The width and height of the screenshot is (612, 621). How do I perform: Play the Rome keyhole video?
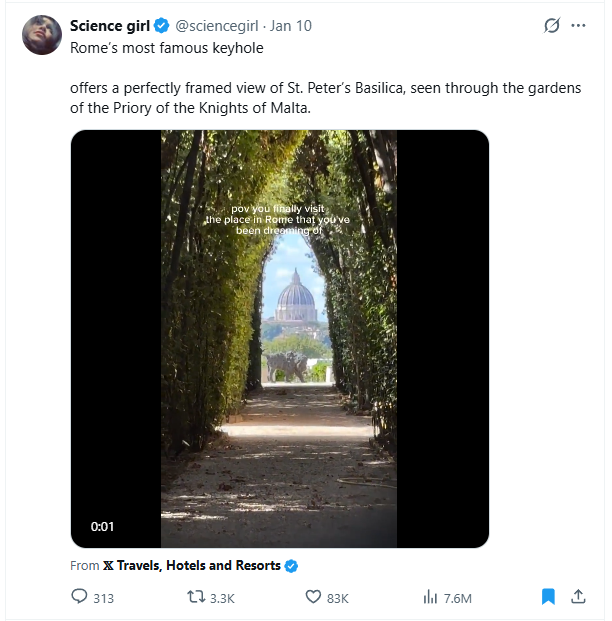tap(280, 339)
